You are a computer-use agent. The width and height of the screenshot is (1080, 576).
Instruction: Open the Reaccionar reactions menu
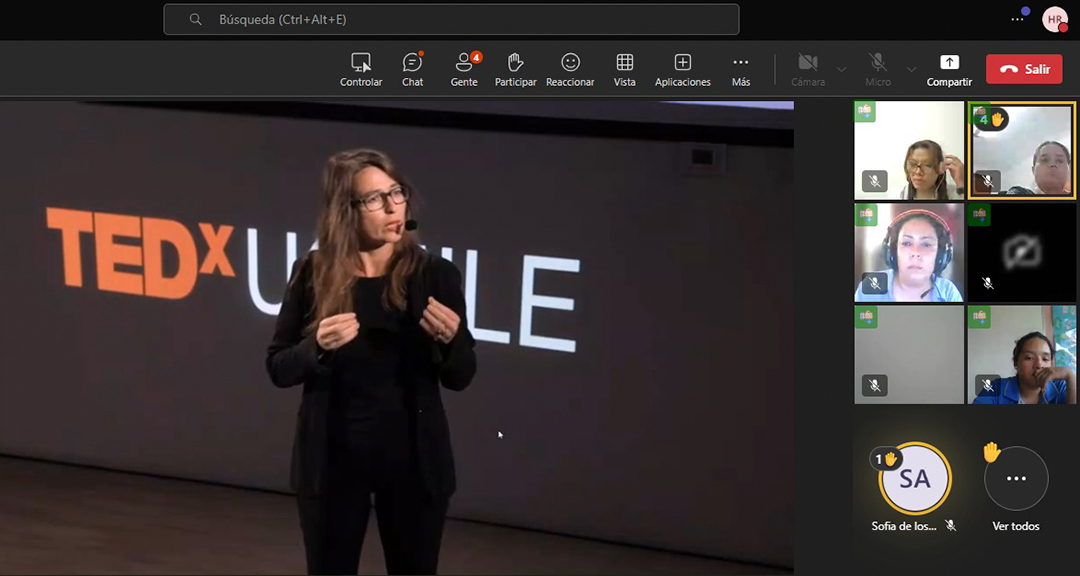(570, 70)
